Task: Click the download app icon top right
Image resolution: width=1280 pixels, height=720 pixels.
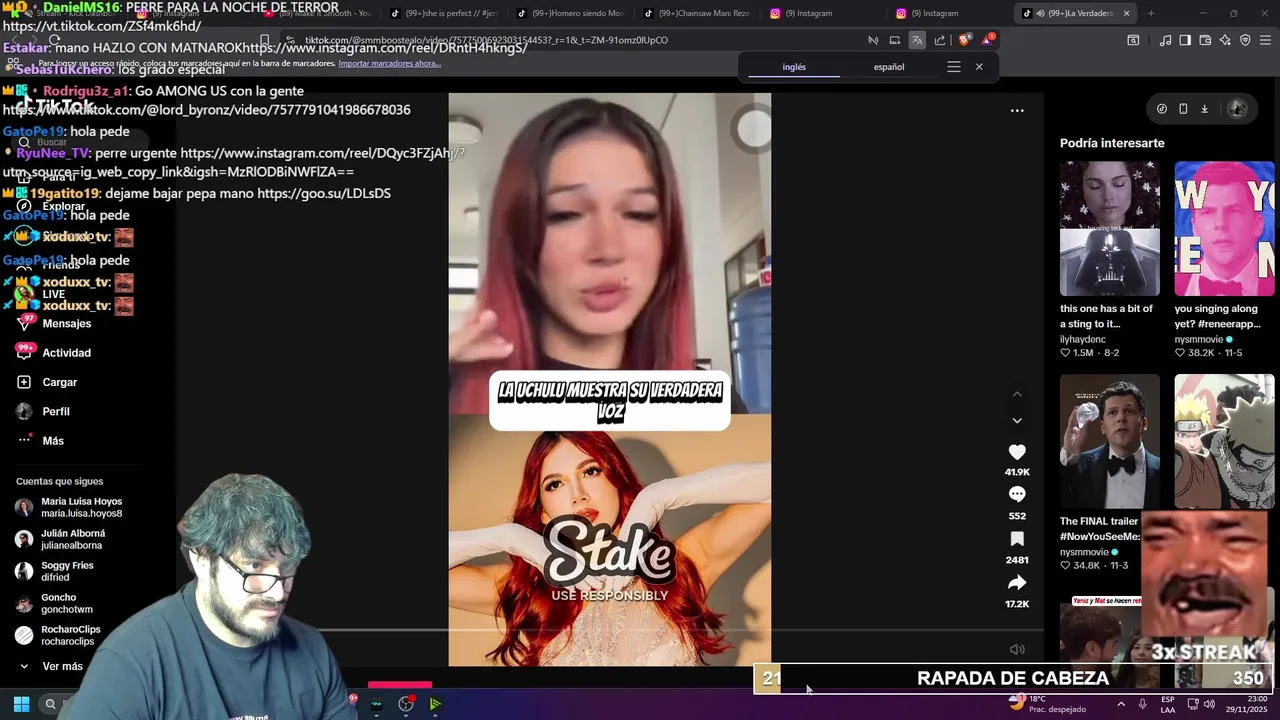Action: [x=1204, y=109]
